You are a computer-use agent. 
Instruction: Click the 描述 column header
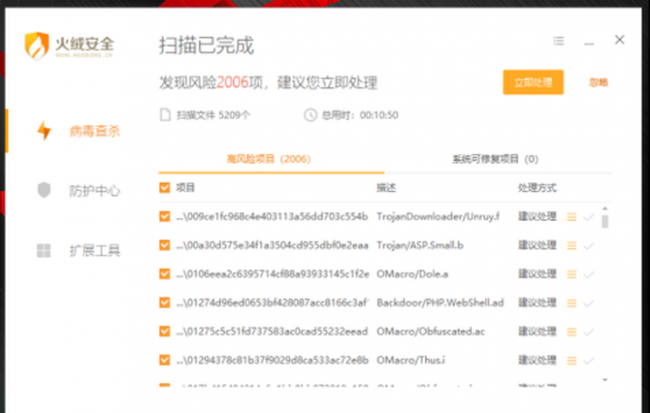point(386,188)
